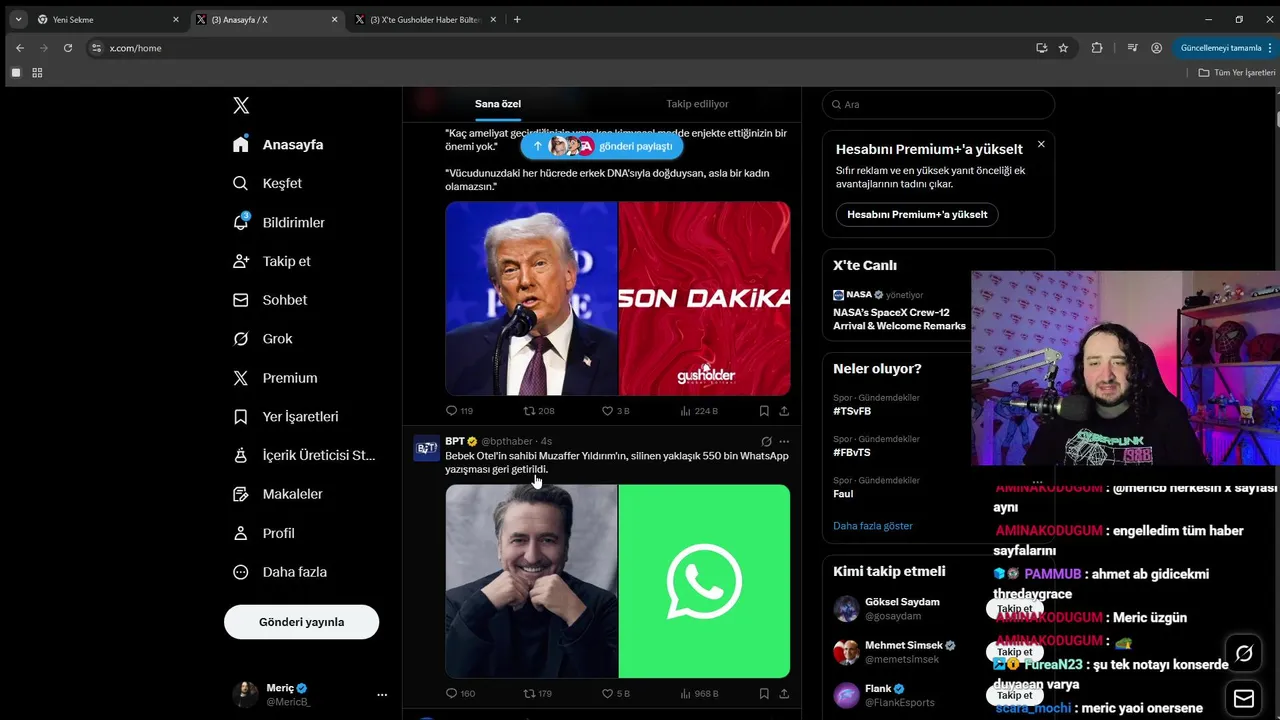Screen dimensions: 1280x720
Task: Open Takip et in the sidebar
Action: tap(271, 261)
